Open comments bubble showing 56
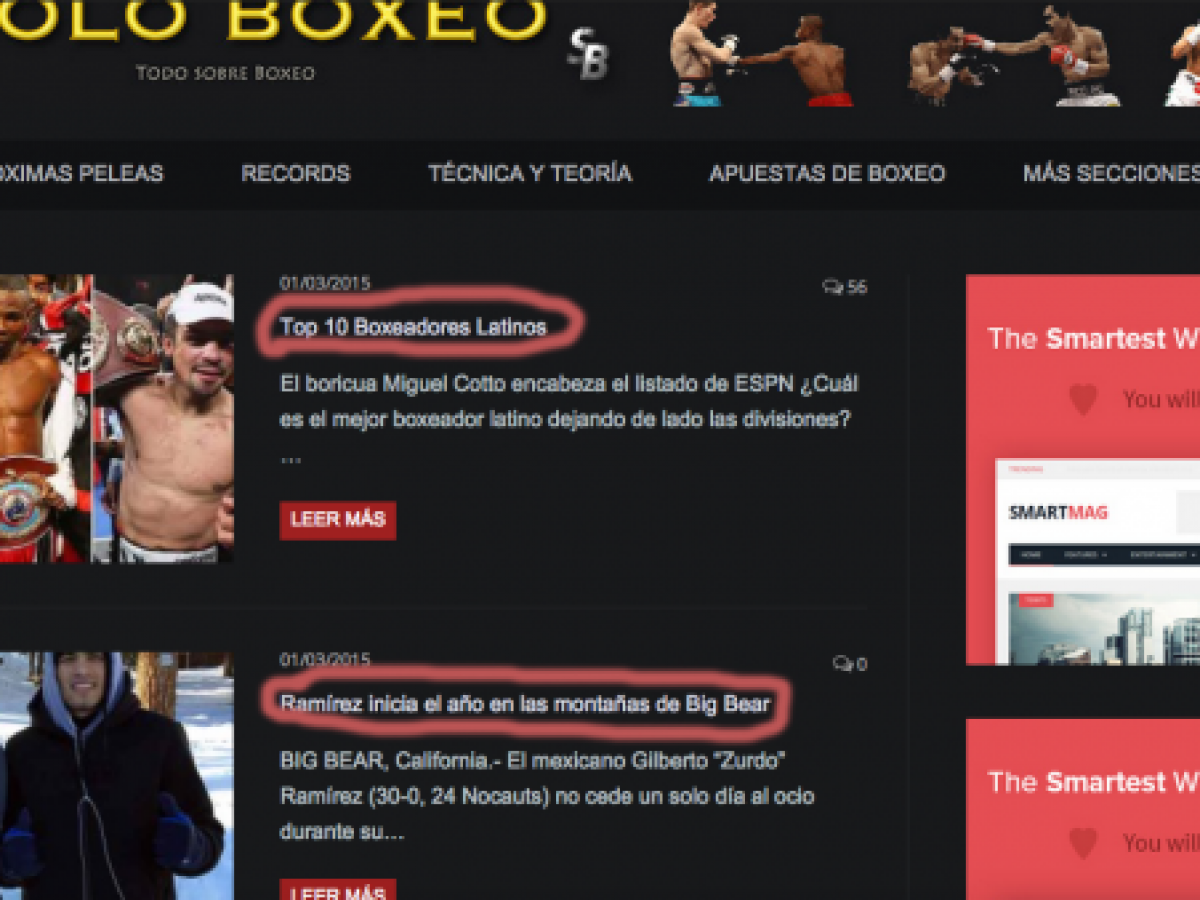The image size is (1200, 900). tap(845, 287)
